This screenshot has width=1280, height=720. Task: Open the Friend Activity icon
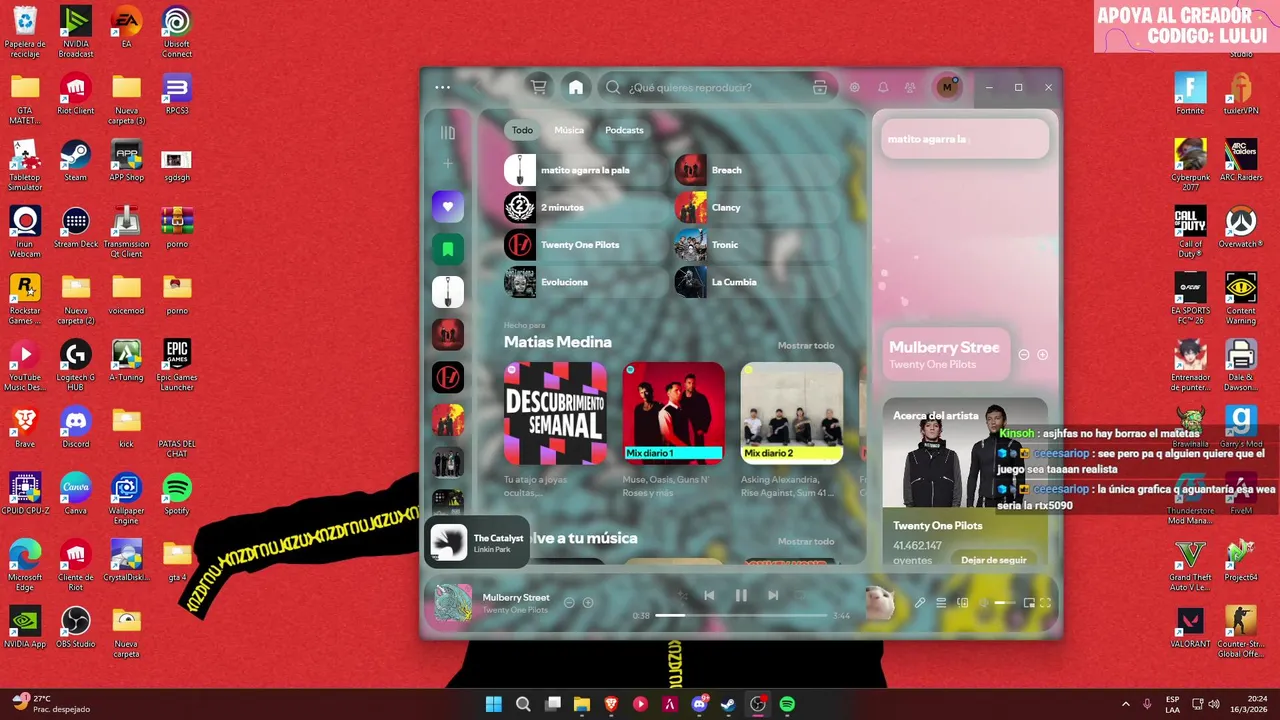point(910,87)
